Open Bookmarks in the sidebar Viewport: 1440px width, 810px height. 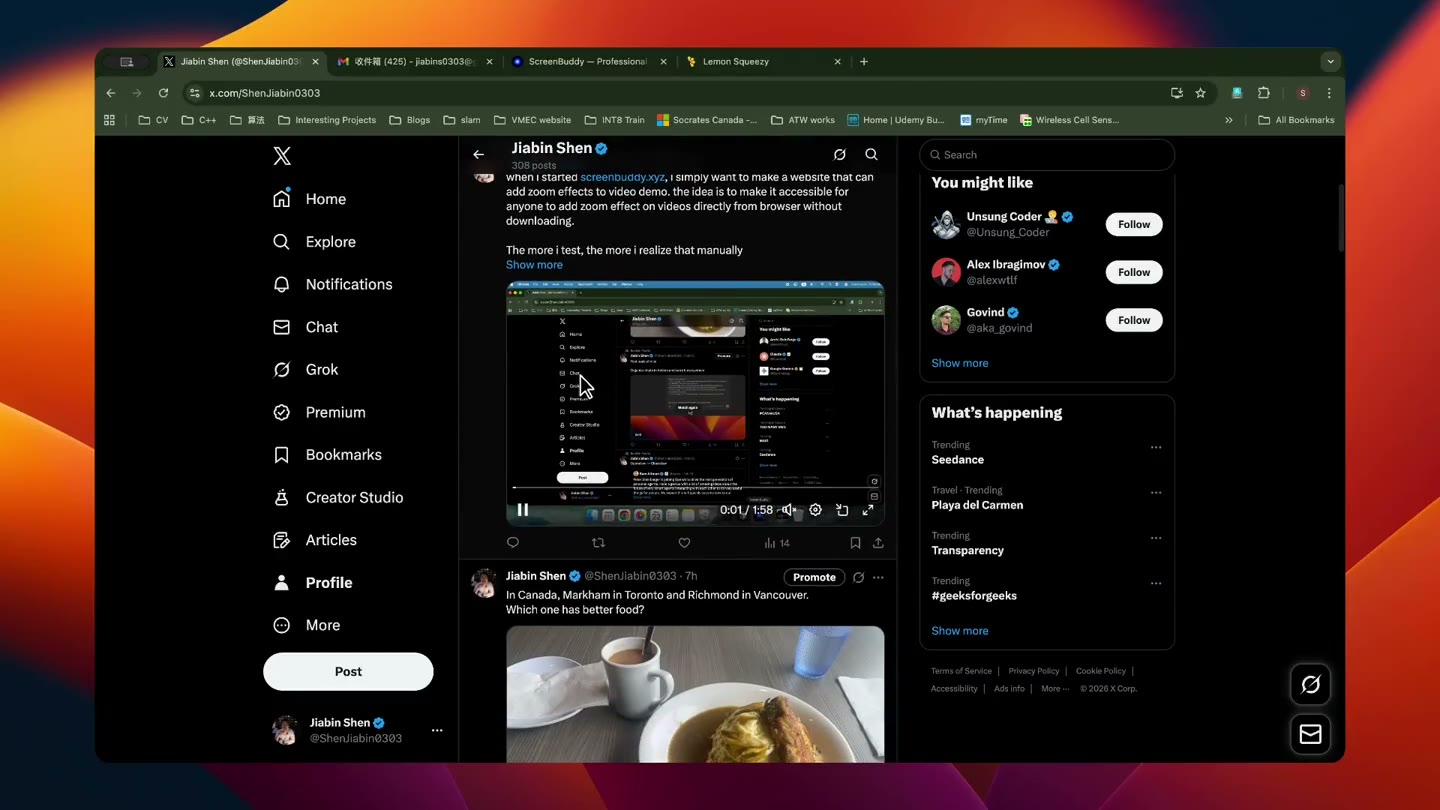tap(327, 455)
